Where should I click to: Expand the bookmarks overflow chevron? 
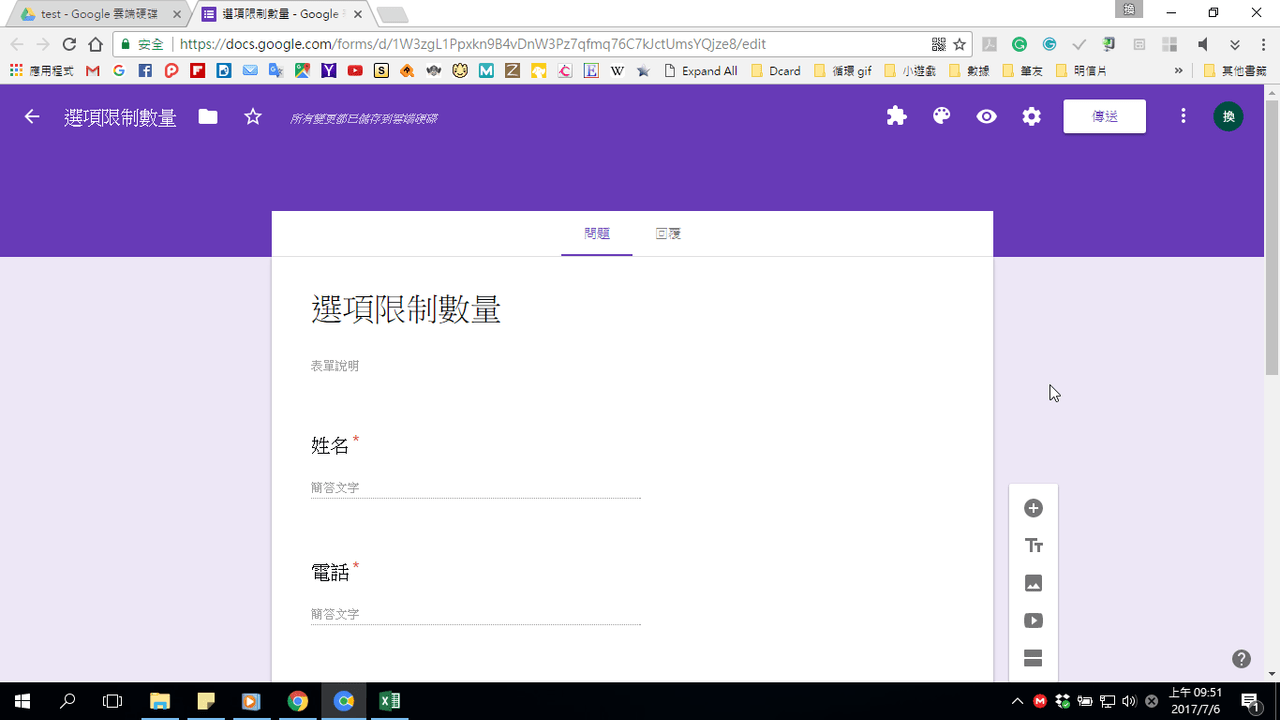click(x=1178, y=71)
